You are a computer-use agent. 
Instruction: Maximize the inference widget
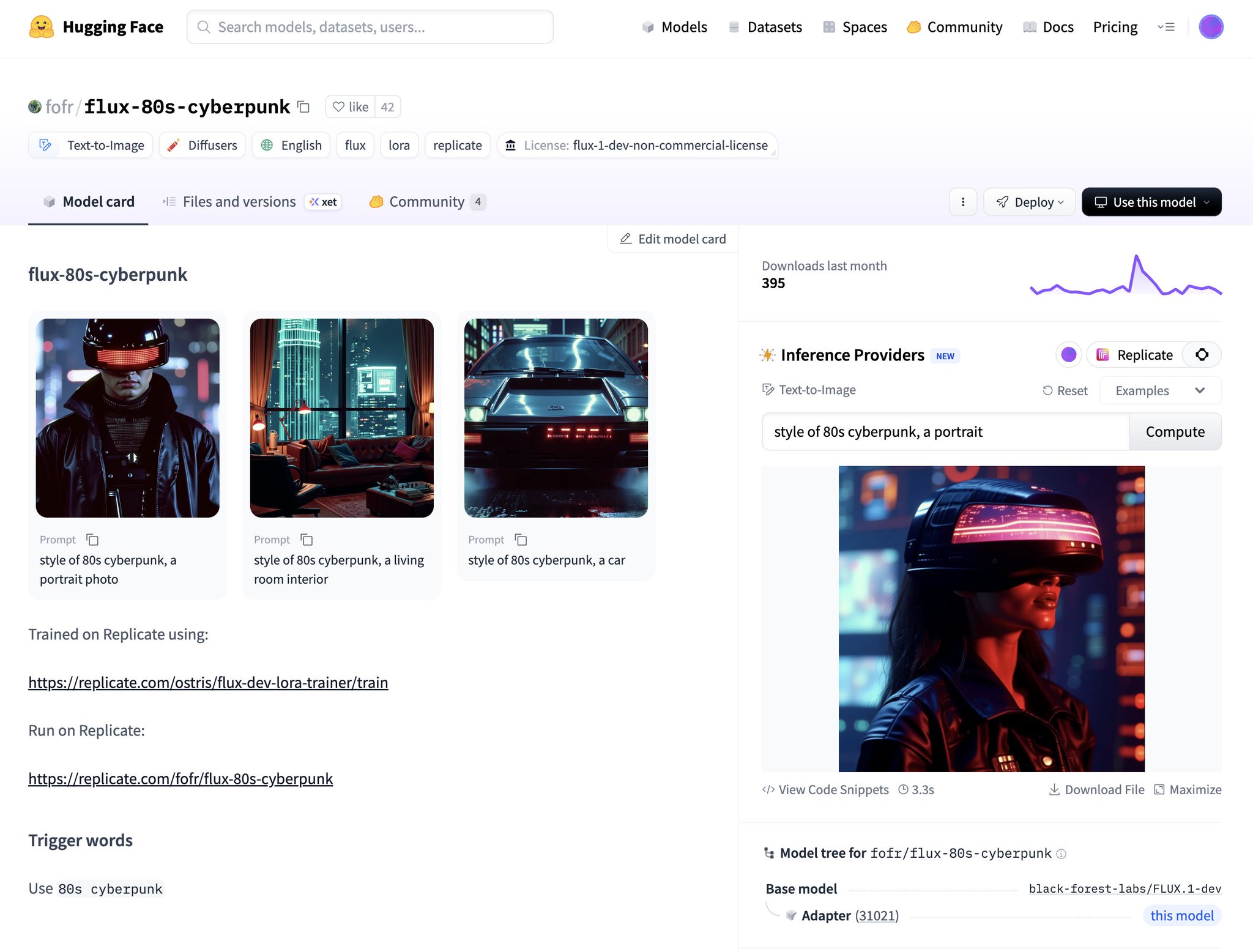[x=1188, y=790]
